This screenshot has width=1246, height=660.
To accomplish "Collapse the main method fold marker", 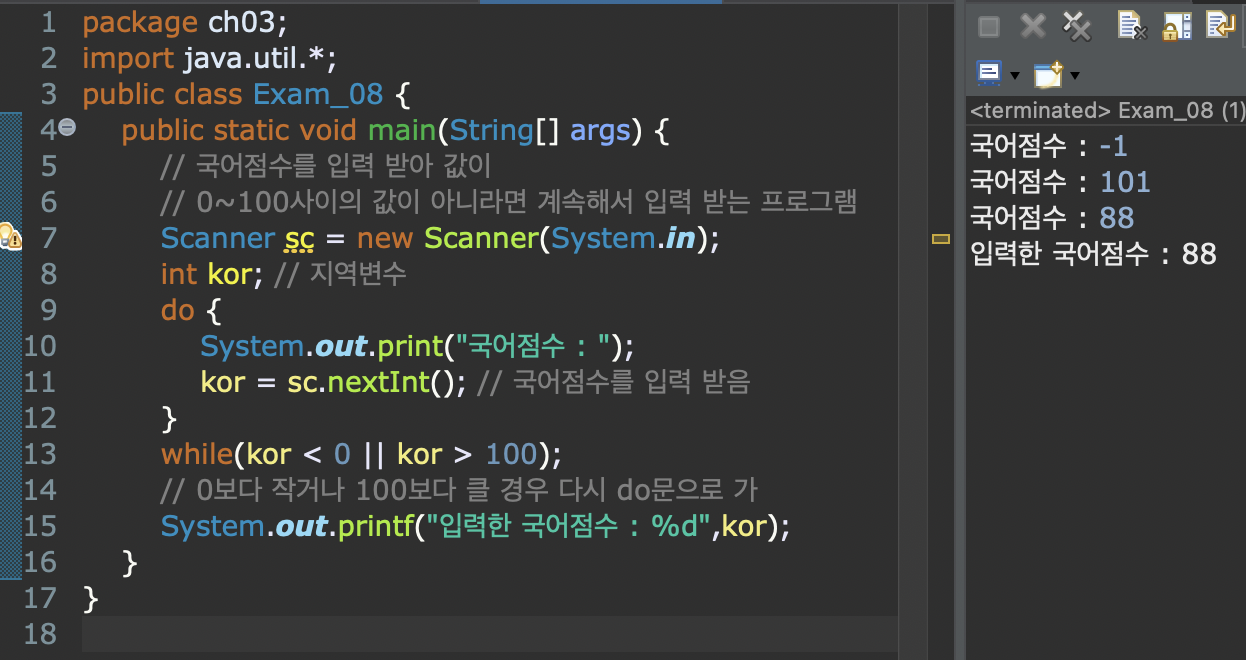I will (67, 127).
